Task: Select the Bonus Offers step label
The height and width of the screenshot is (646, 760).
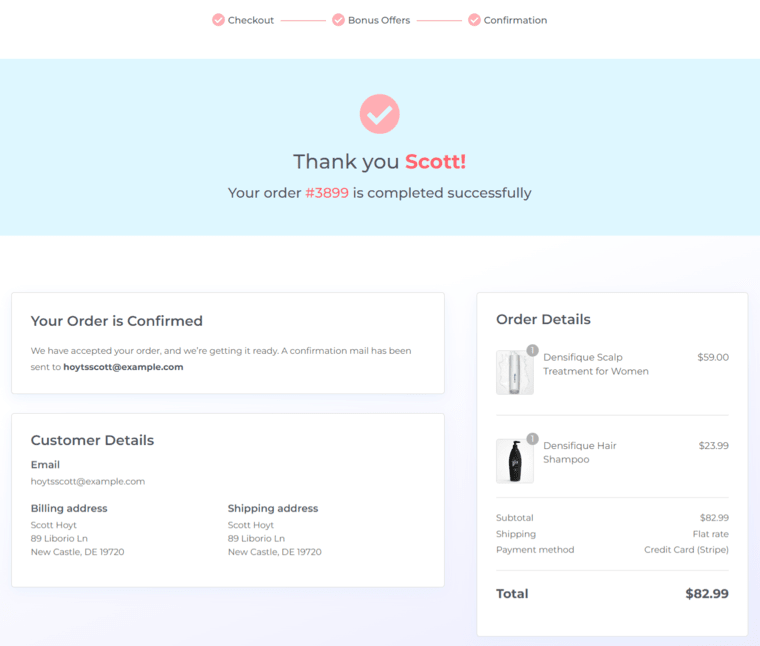Action: coord(379,20)
